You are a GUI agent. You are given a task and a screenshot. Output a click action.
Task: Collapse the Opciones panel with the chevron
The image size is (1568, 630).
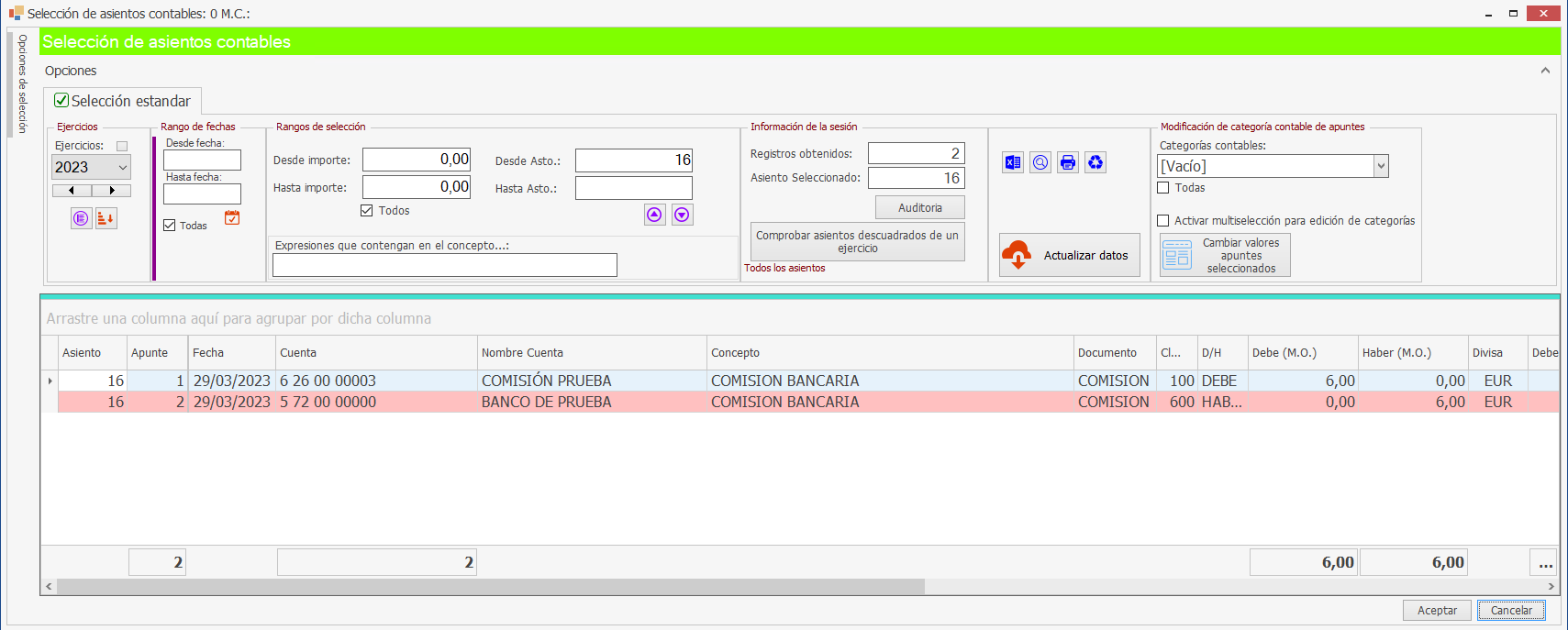tap(1545, 71)
